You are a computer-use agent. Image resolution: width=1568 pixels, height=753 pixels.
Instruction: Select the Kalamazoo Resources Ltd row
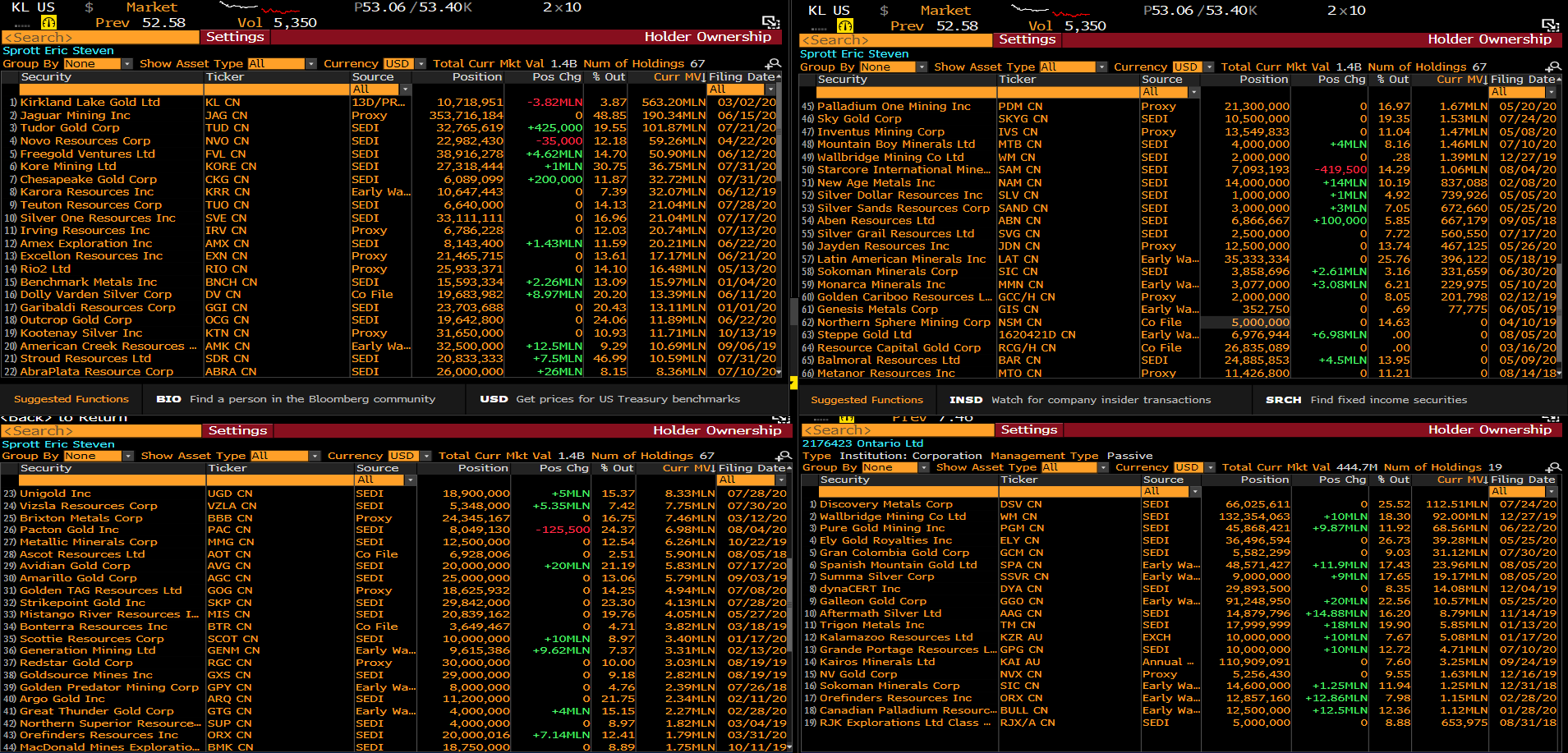pyautogui.click(x=1180, y=637)
